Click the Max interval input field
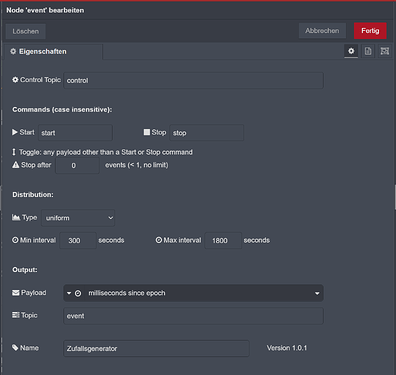The width and height of the screenshot is (396, 375). coord(223,240)
